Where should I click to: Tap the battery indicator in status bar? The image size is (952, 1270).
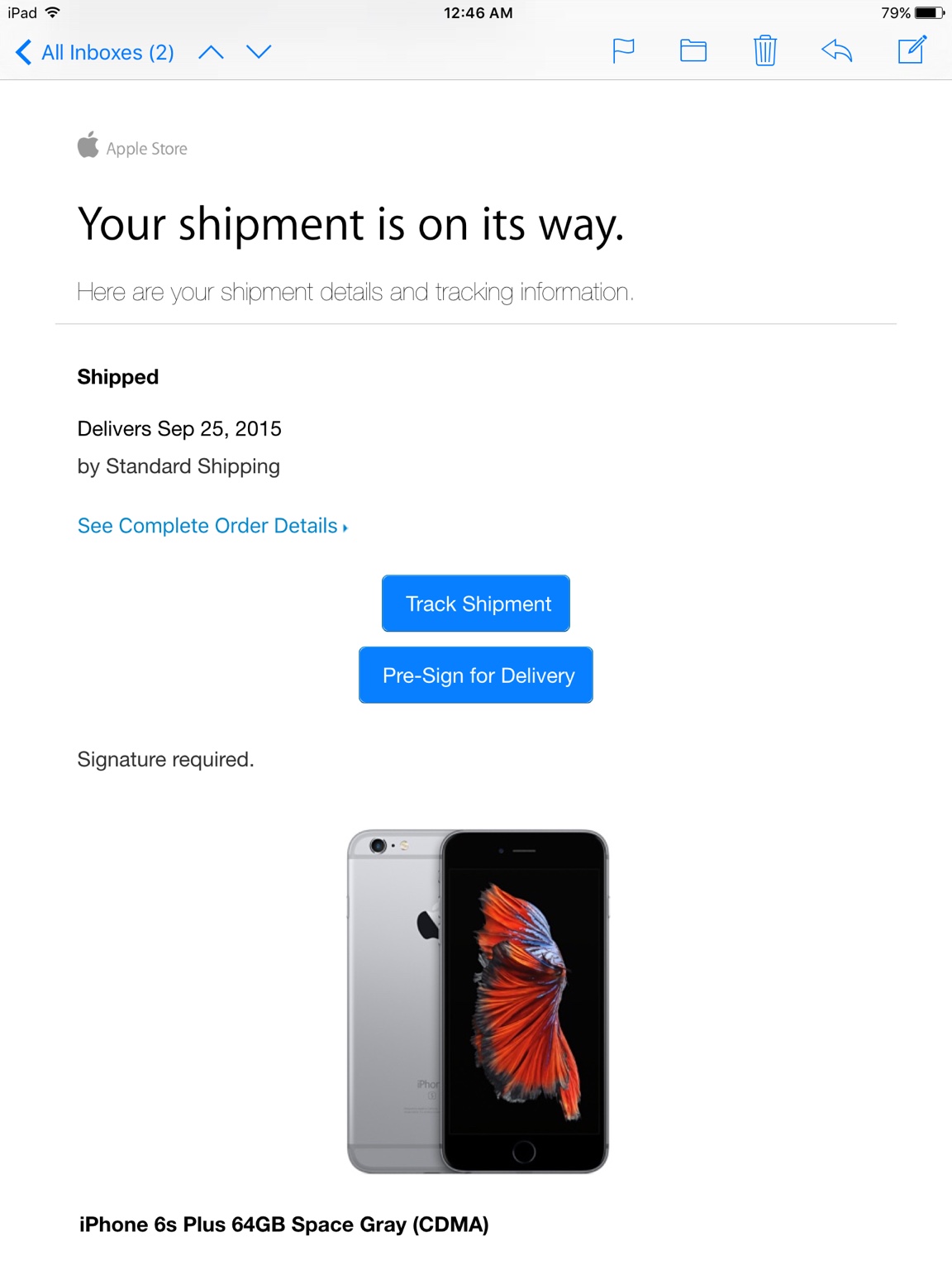tap(929, 13)
